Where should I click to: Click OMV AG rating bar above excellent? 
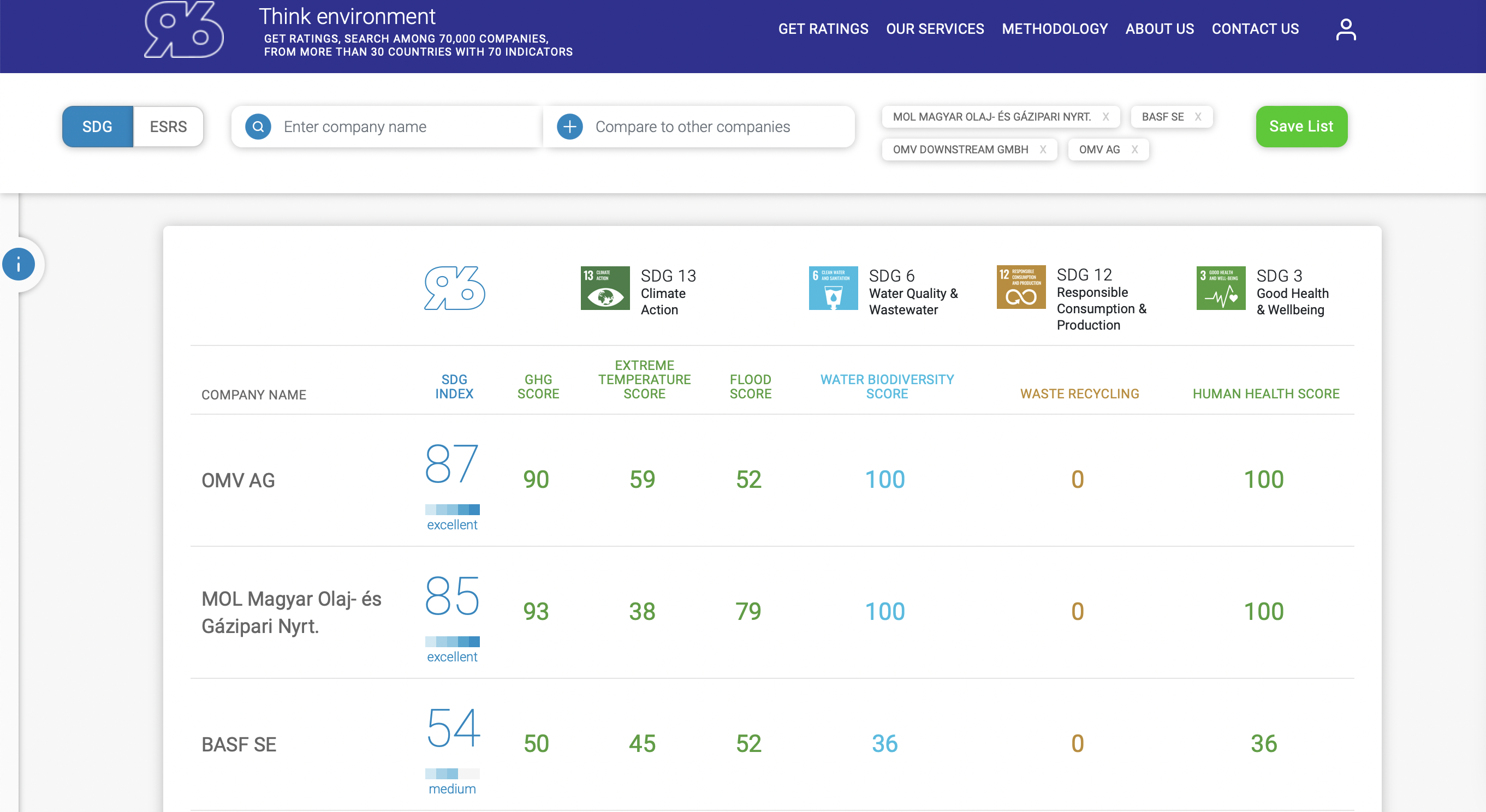(451, 509)
